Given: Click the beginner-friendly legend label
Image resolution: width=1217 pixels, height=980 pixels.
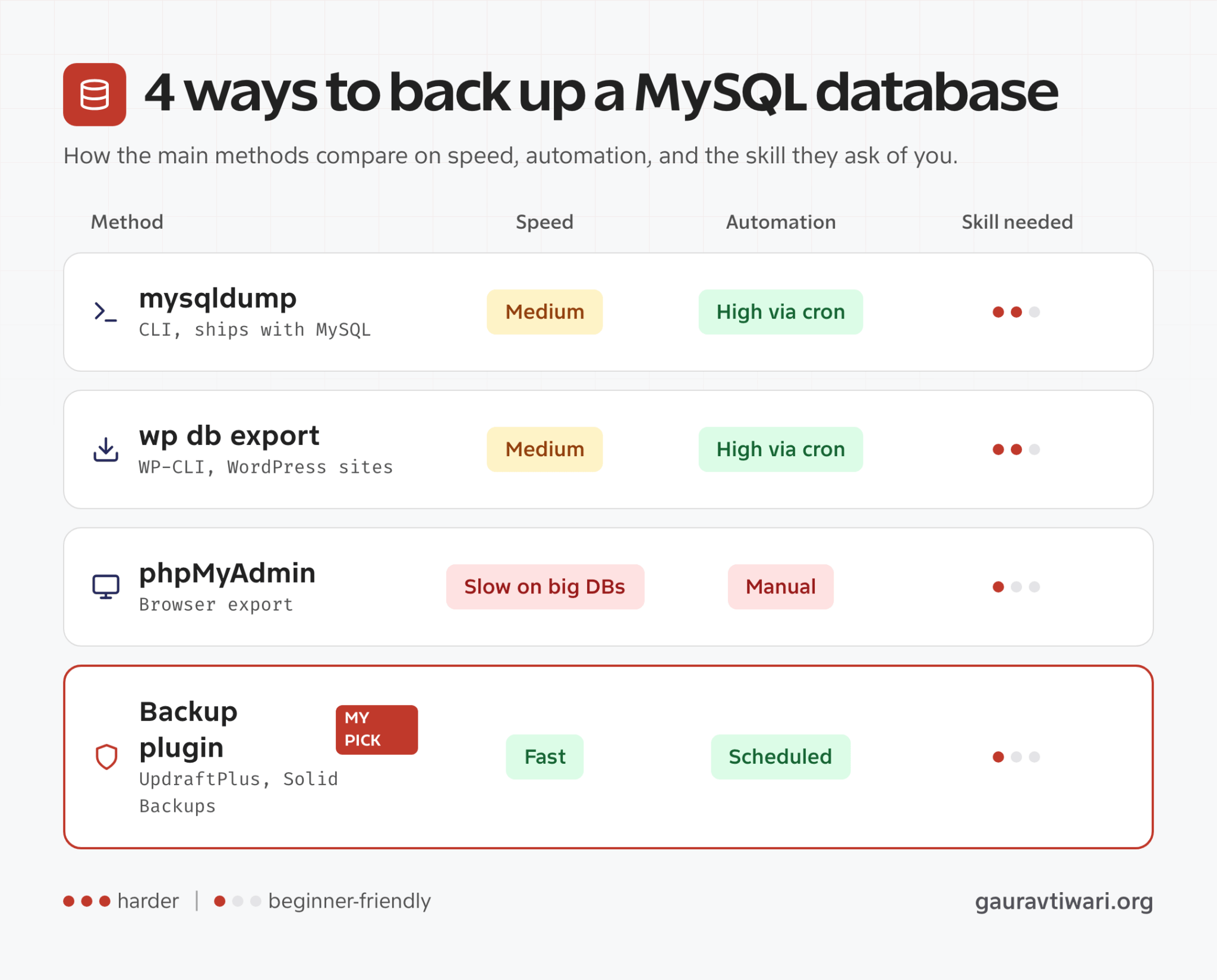Looking at the screenshot, I should [x=349, y=902].
